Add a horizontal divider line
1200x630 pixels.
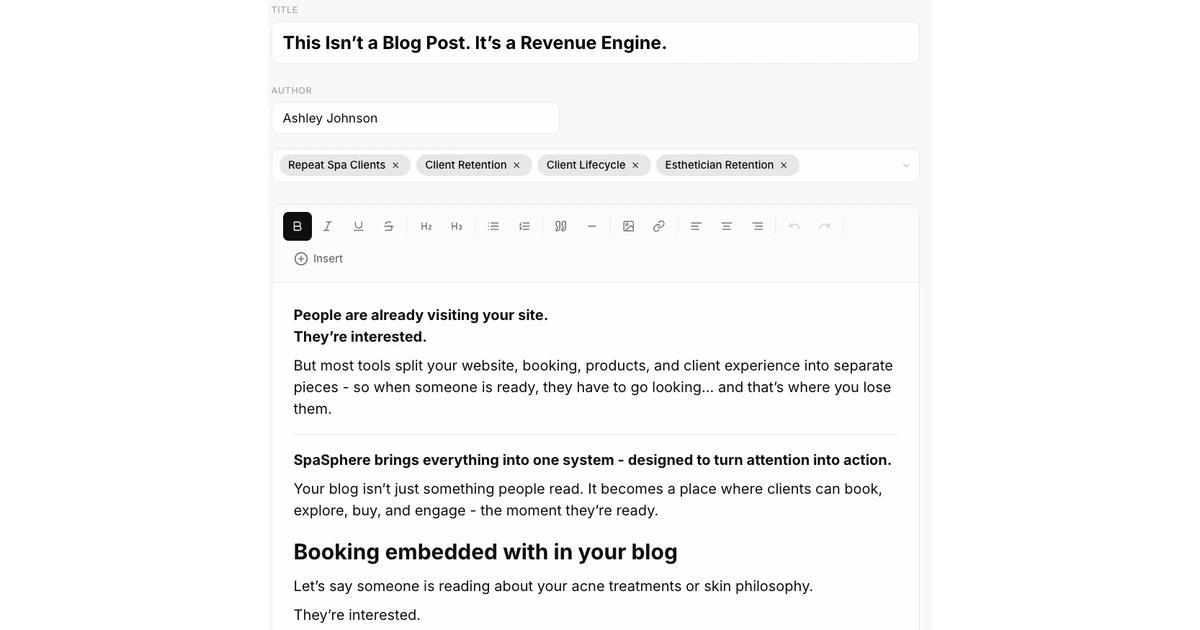pos(592,227)
